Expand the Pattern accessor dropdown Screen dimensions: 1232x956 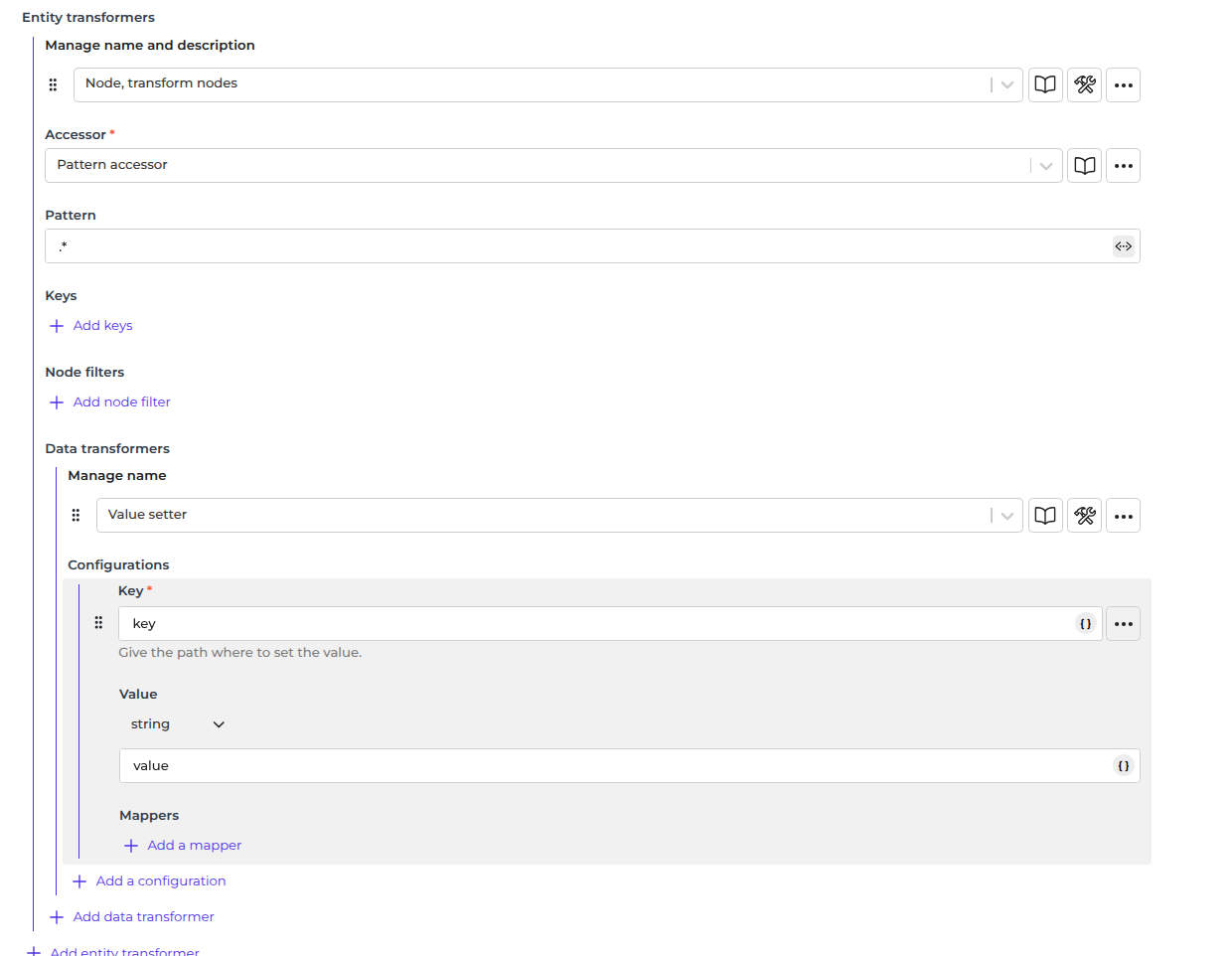(x=1045, y=165)
